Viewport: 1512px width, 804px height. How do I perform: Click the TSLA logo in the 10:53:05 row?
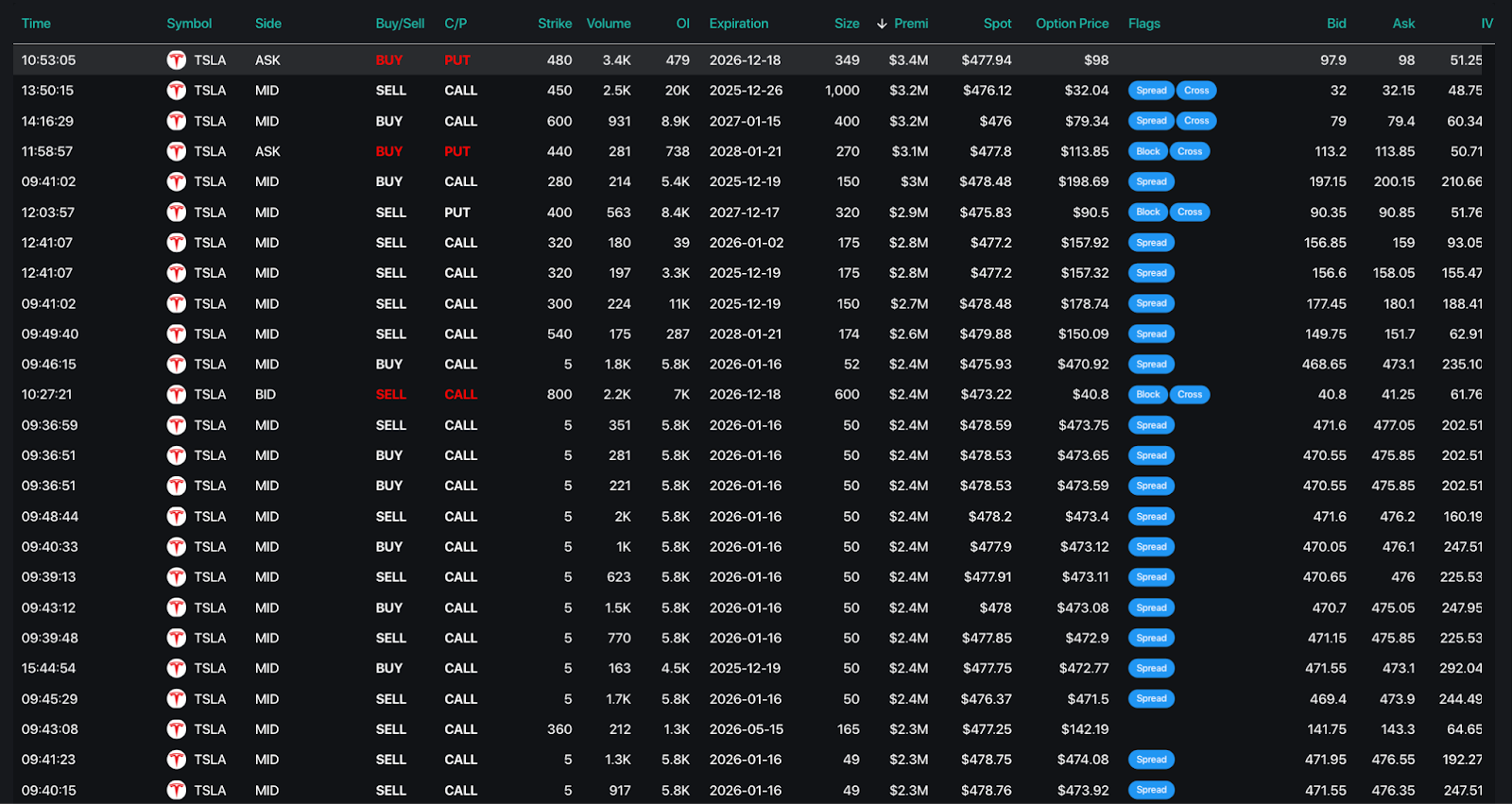point(177,60)
